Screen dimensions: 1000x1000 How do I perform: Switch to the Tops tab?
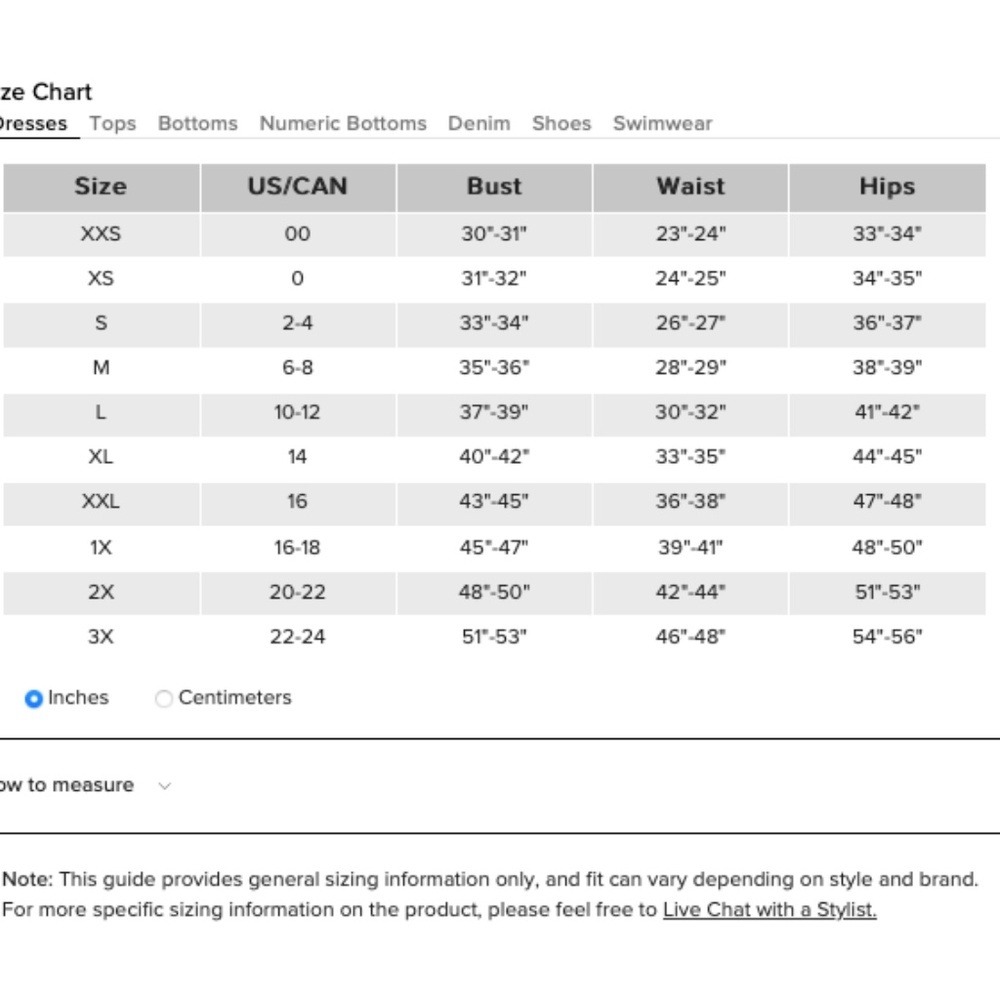(x=113, y=123)
